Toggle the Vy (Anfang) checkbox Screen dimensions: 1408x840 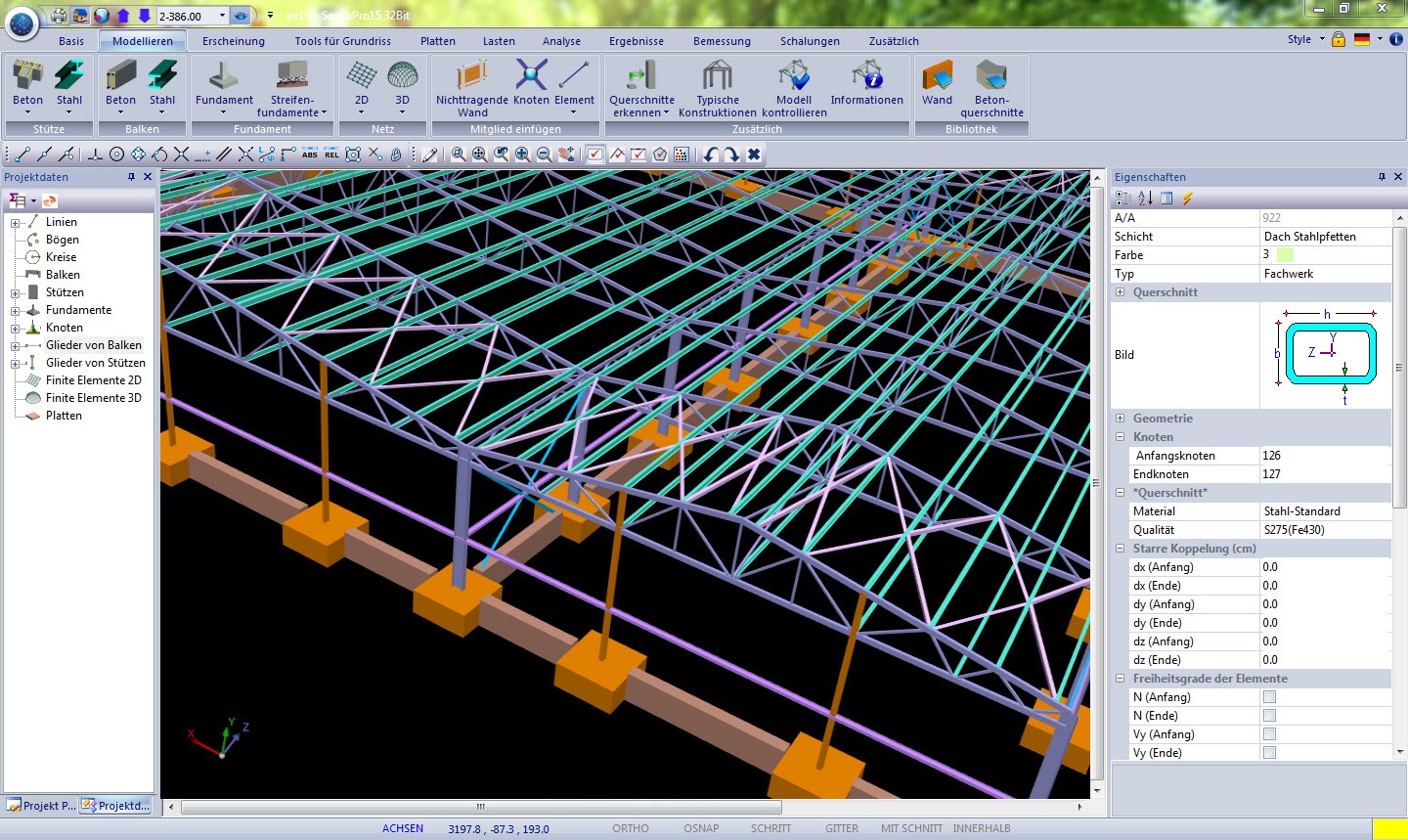(1269, 734)
